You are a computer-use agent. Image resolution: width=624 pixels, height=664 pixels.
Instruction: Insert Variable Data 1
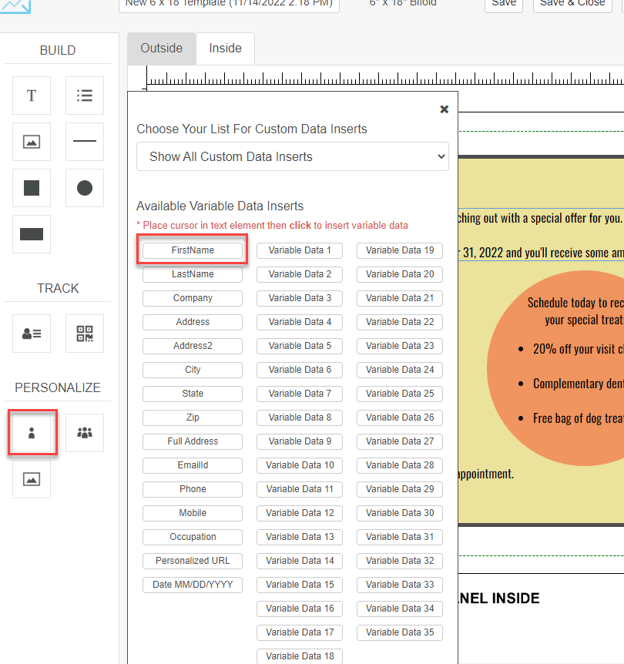[300, 250]
